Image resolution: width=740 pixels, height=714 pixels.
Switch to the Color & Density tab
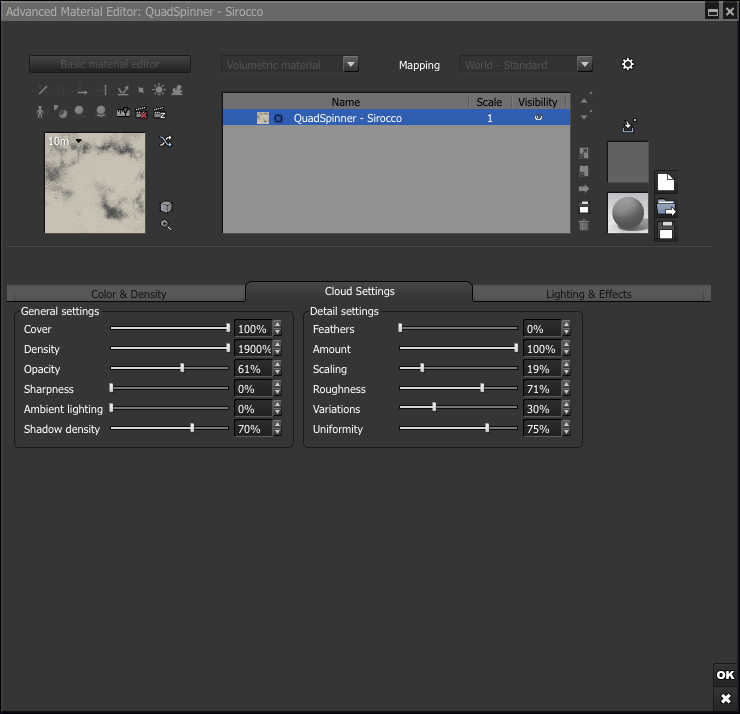128,294
